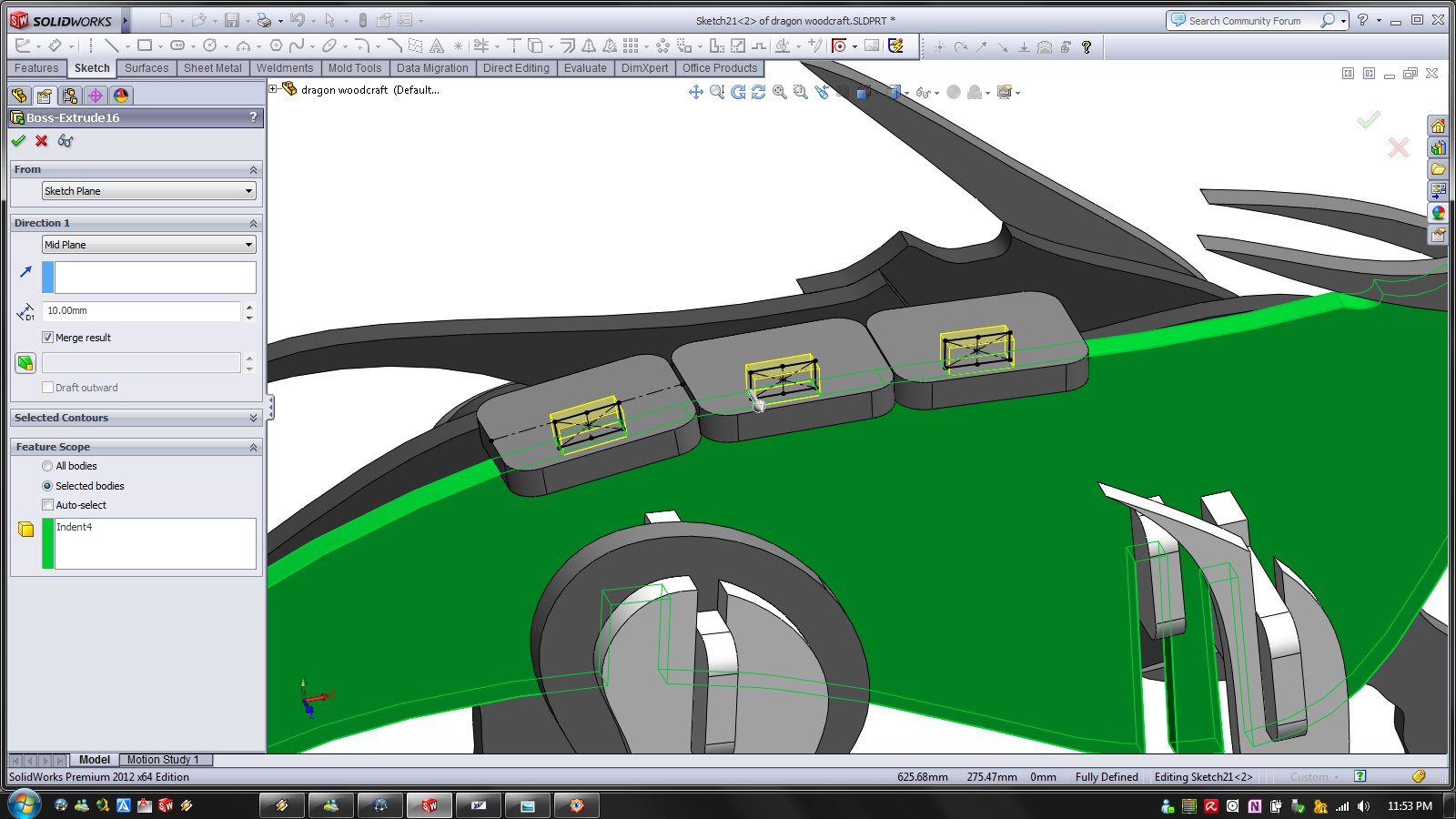Click the Draft On/Off button

click(25, 363)
